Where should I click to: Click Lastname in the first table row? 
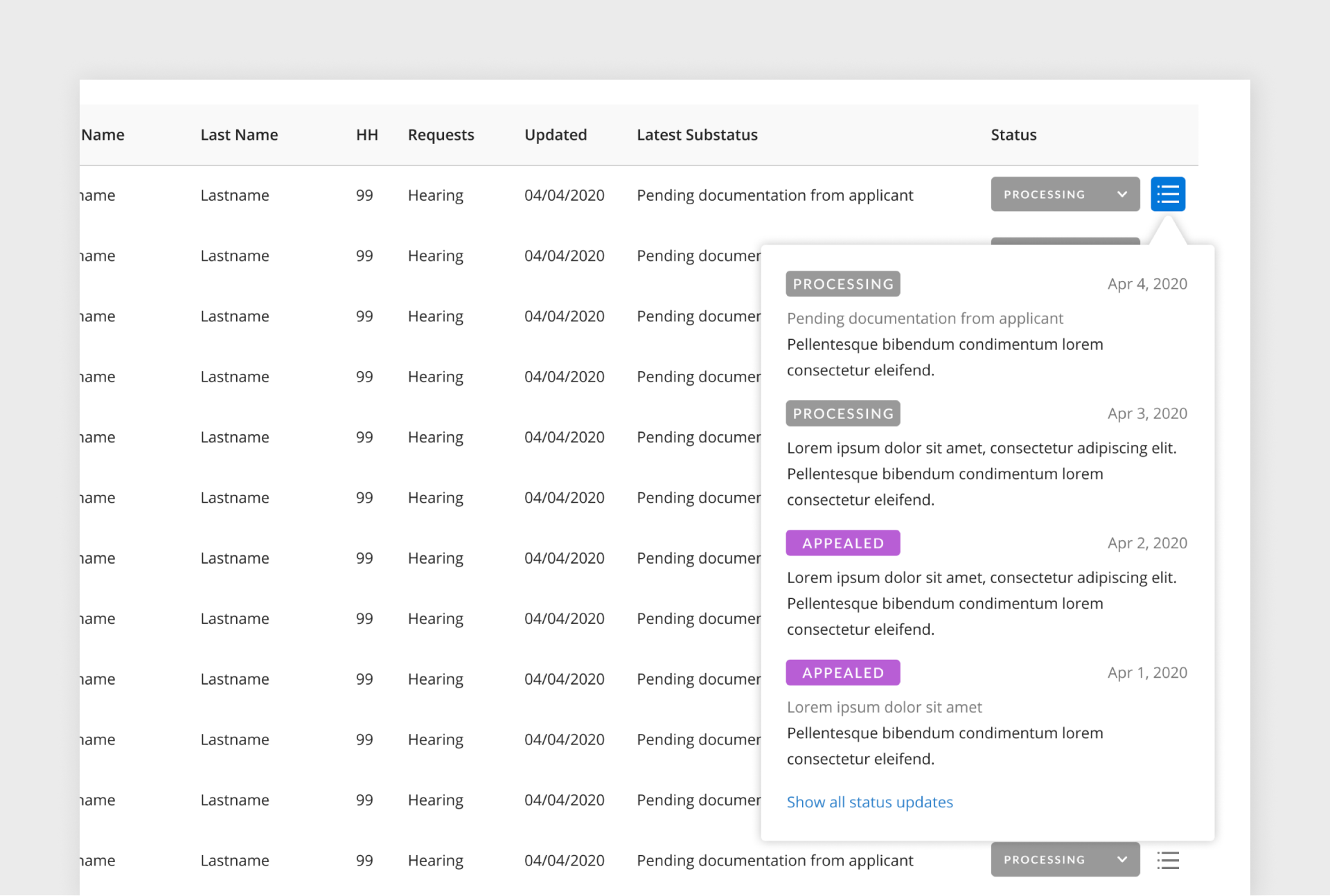235,195
